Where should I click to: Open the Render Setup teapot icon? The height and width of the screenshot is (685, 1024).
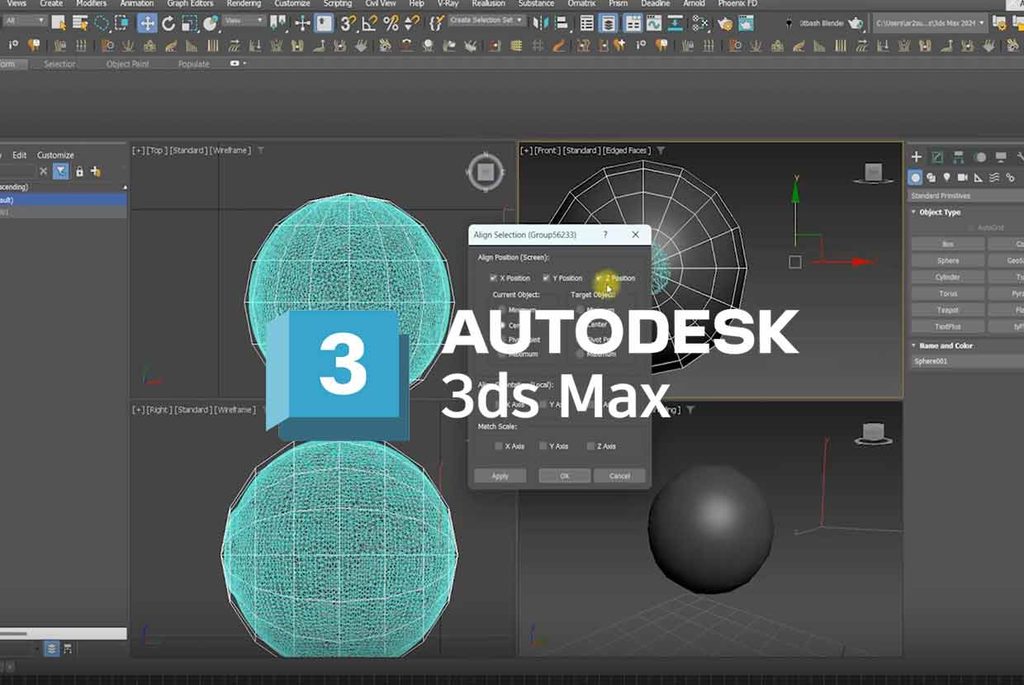725,24
